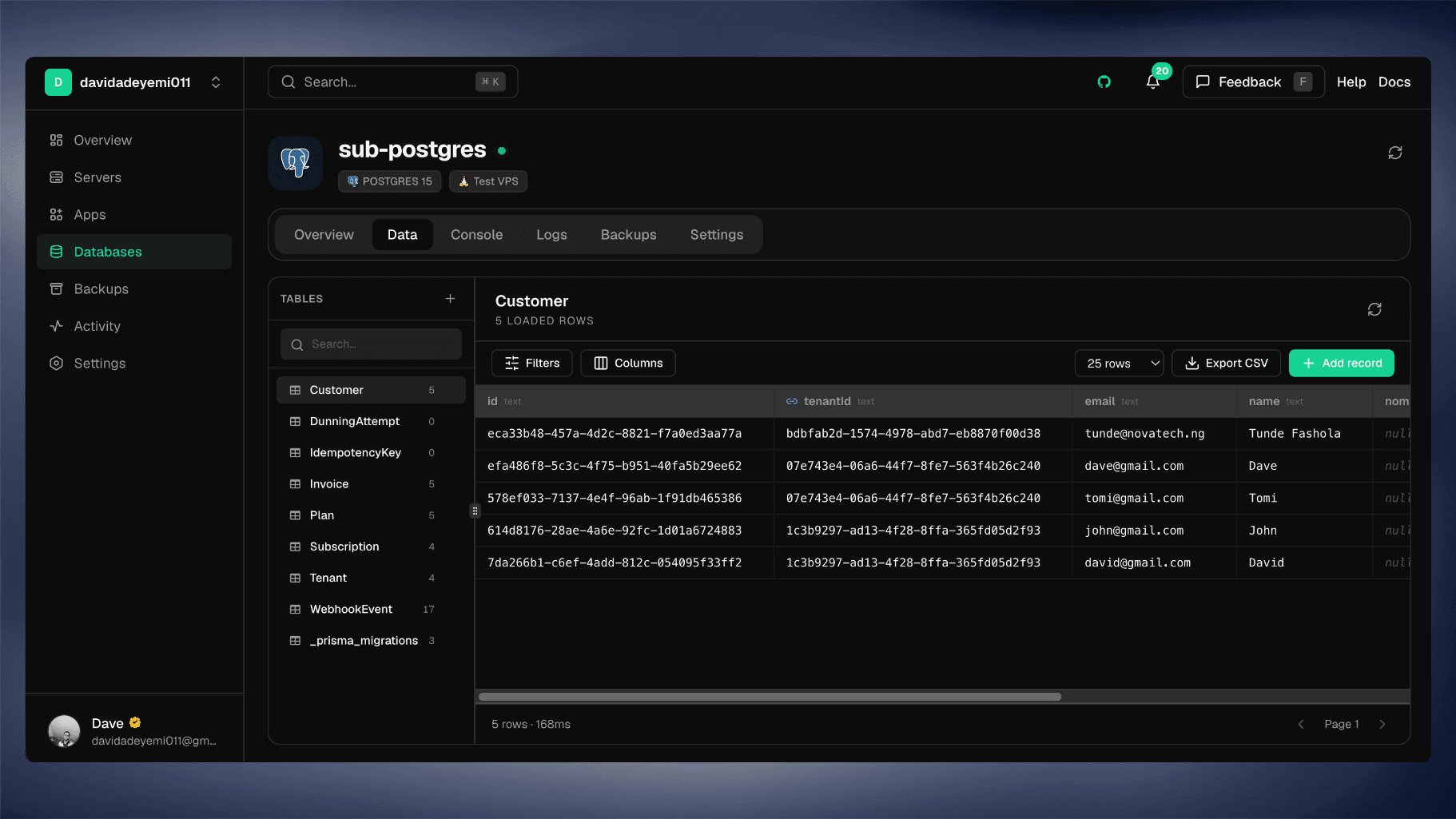1456x819 pixels.
Task: Open the Columns selector
Action: tap(628, 363)
